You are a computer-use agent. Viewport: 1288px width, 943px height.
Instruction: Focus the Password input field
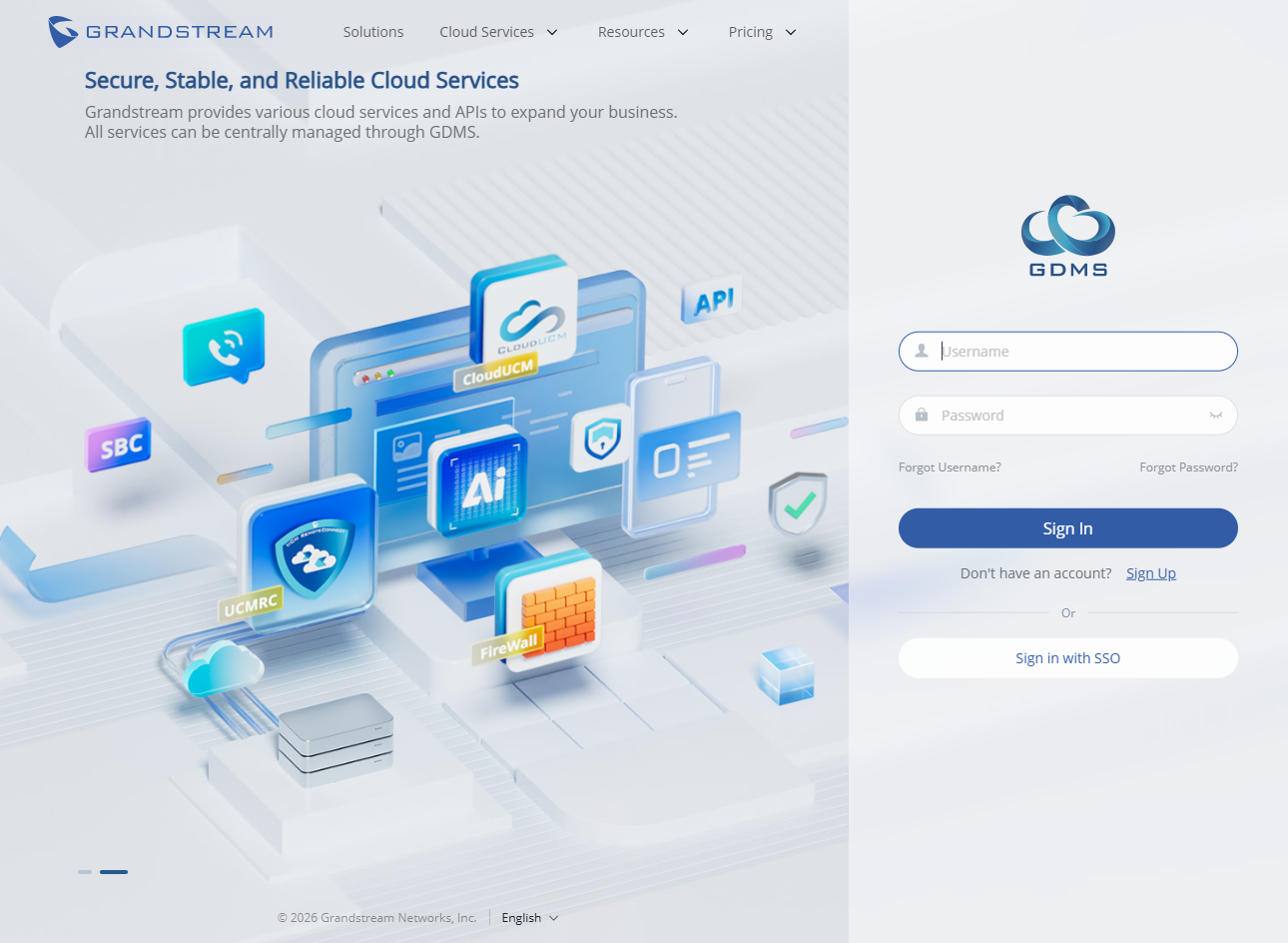pos(1068,416)
